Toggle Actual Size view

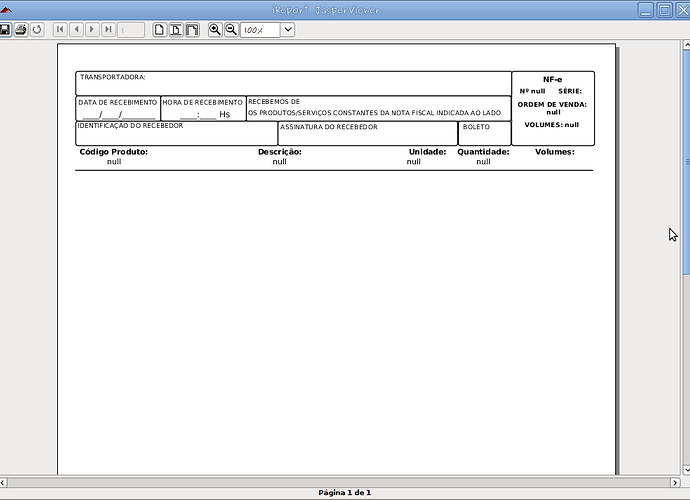click(x=160, y=30)
